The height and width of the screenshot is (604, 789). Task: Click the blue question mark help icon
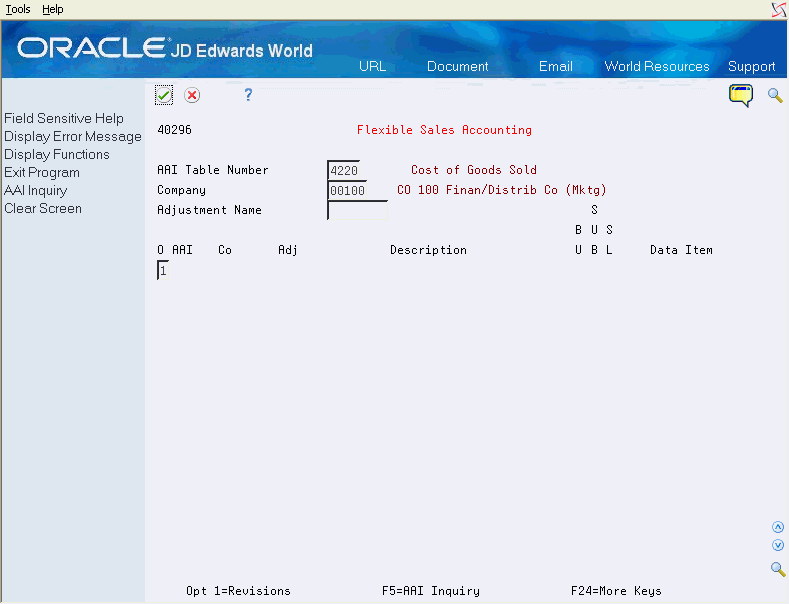248,95
